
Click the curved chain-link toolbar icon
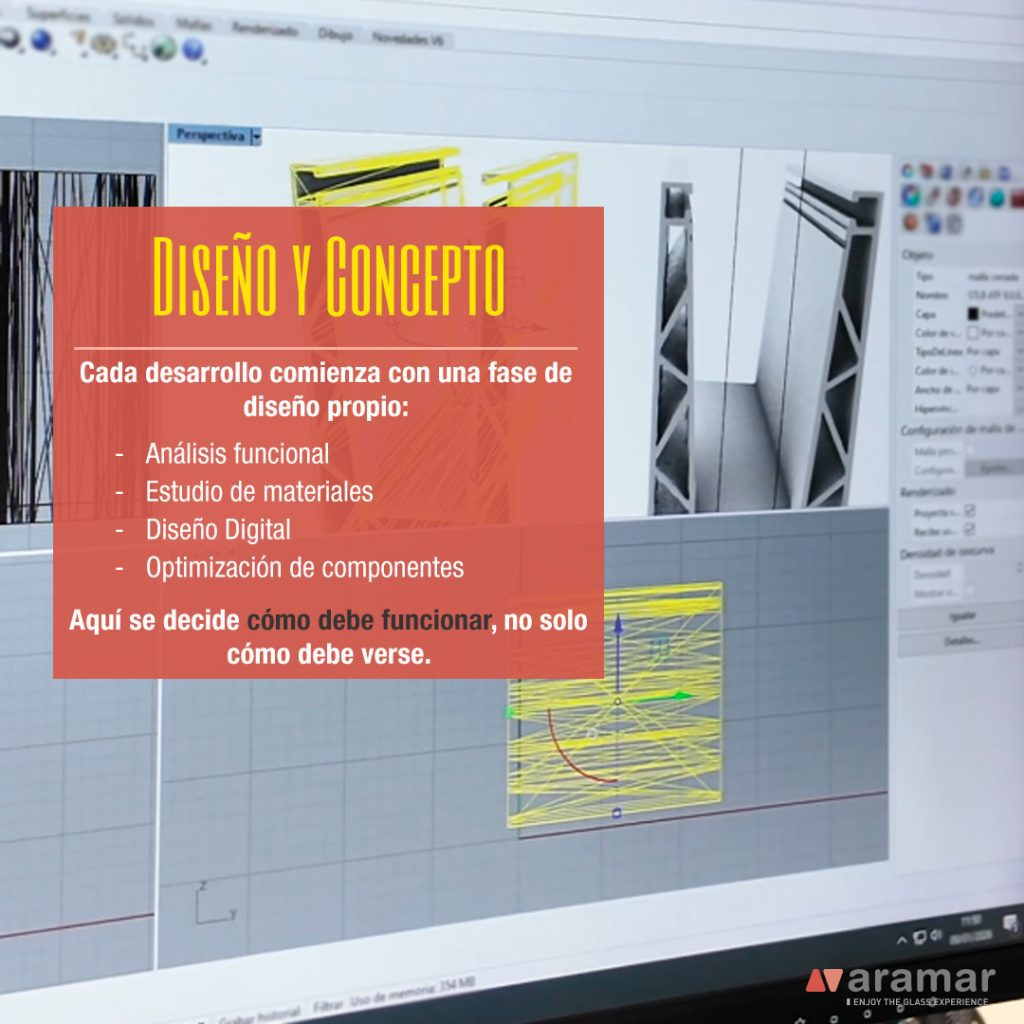point(135,47)
